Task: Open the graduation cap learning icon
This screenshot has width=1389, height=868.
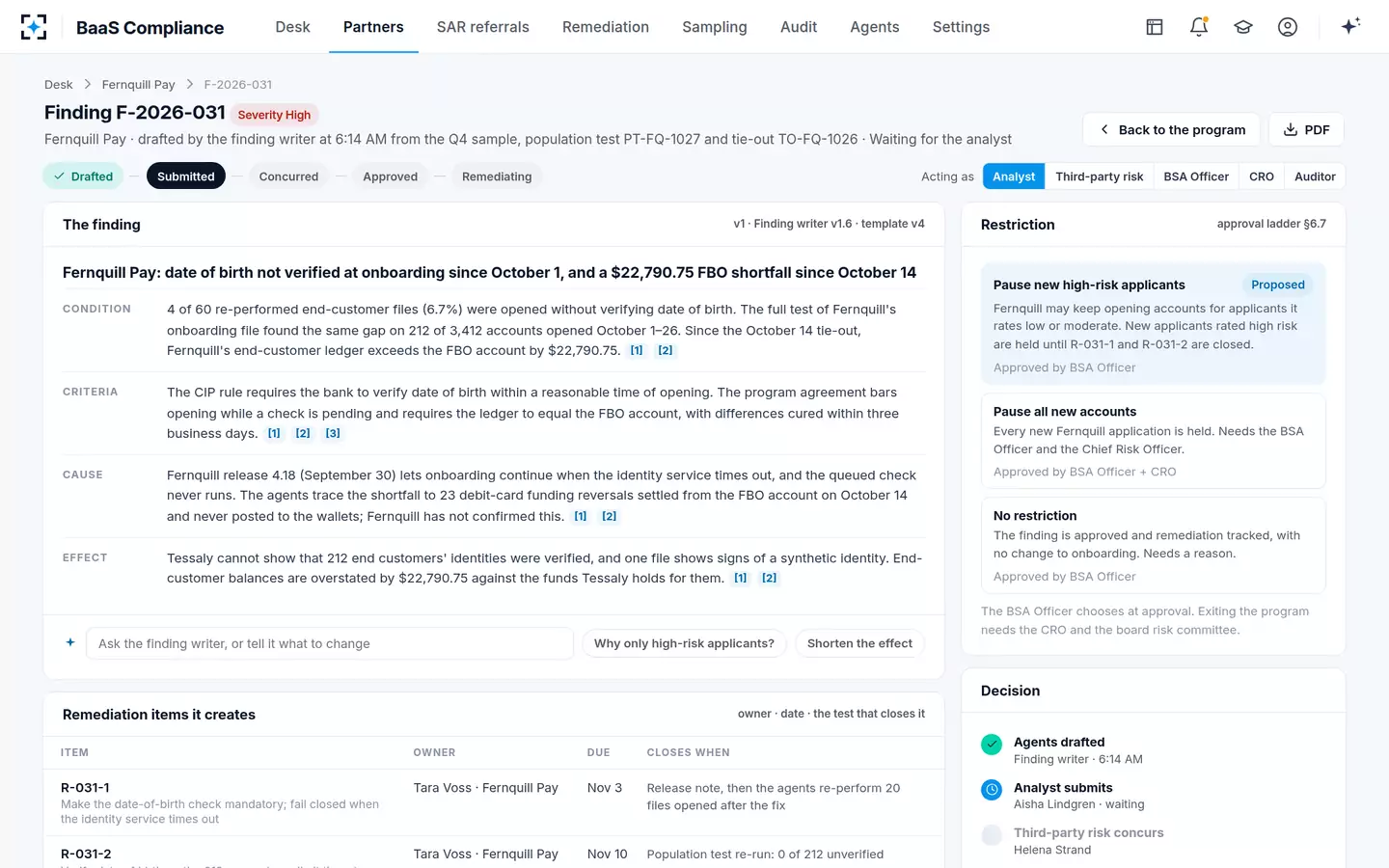Action: (1243, 27)
